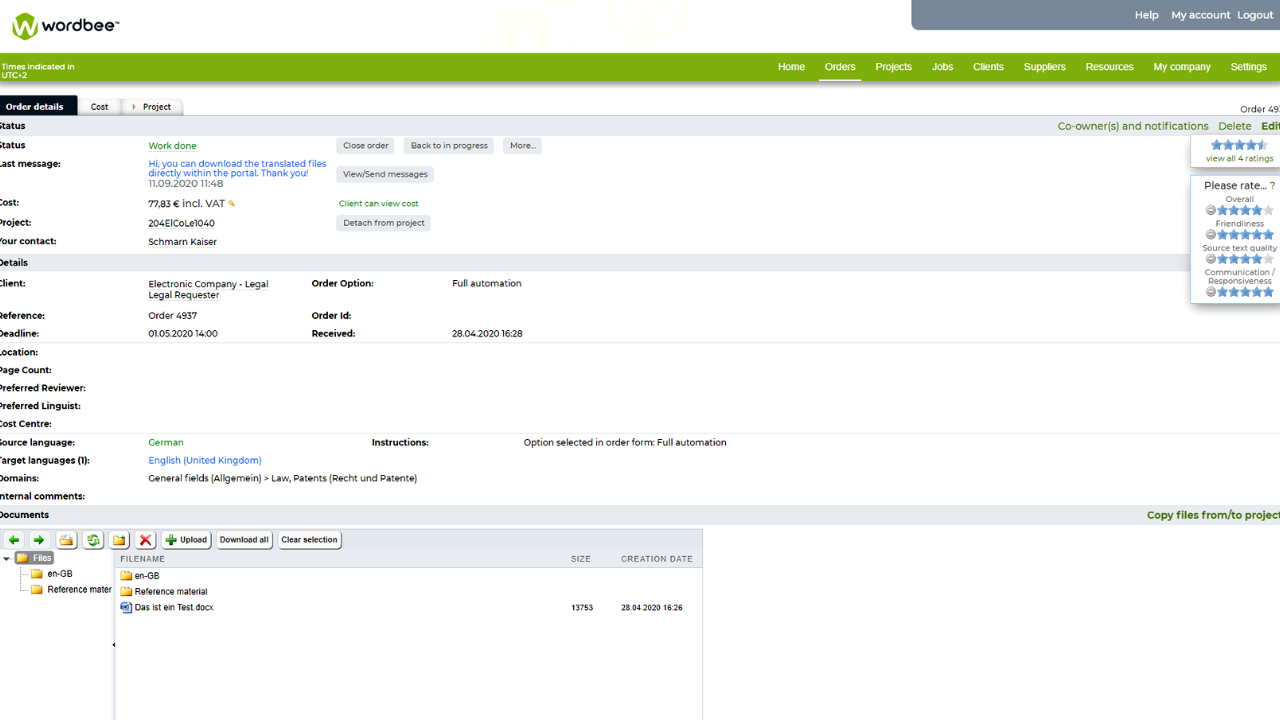This screenshot has height=720, width=1280.
Task: Set Overall rating to five stars
Action: pos(1269,211)
